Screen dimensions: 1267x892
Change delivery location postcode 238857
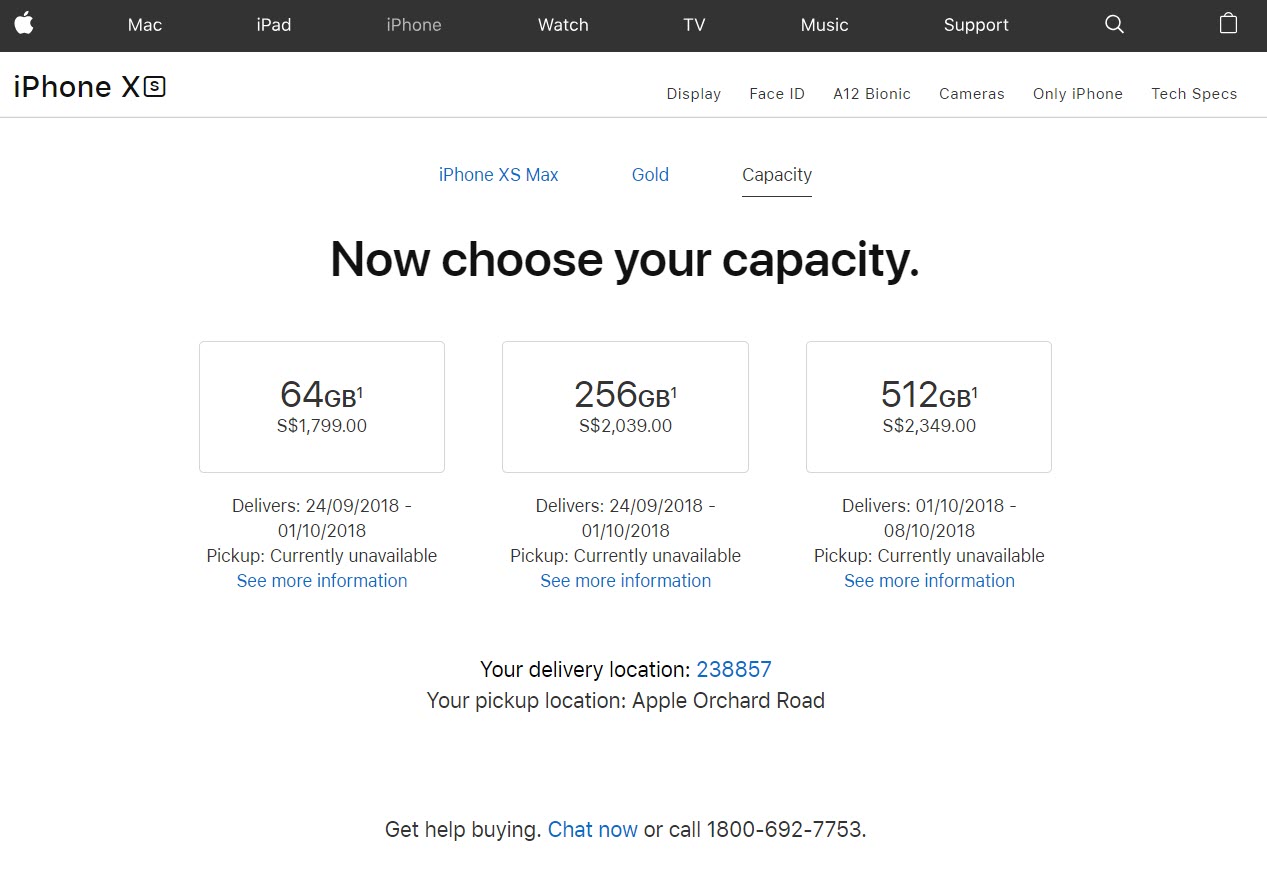734,669
